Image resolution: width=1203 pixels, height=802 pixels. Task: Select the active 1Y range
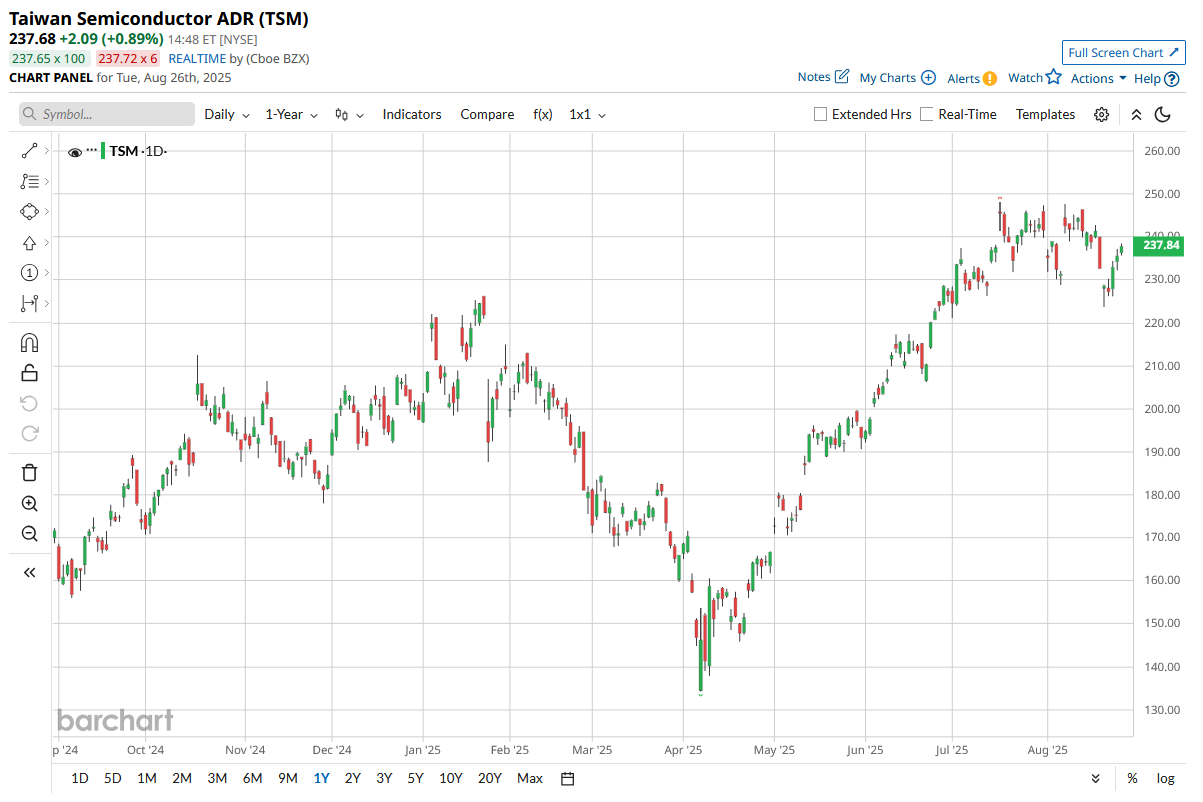[x=322, y=778]
